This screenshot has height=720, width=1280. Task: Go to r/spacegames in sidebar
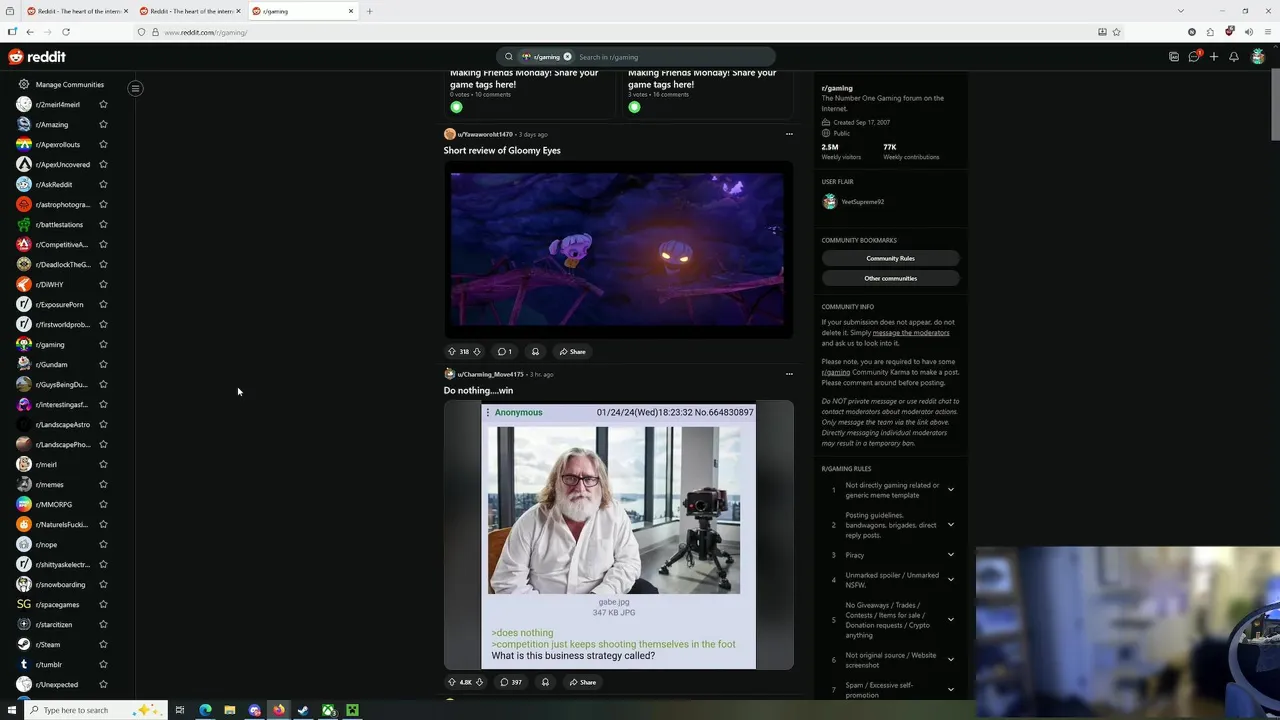pos(49,605)
